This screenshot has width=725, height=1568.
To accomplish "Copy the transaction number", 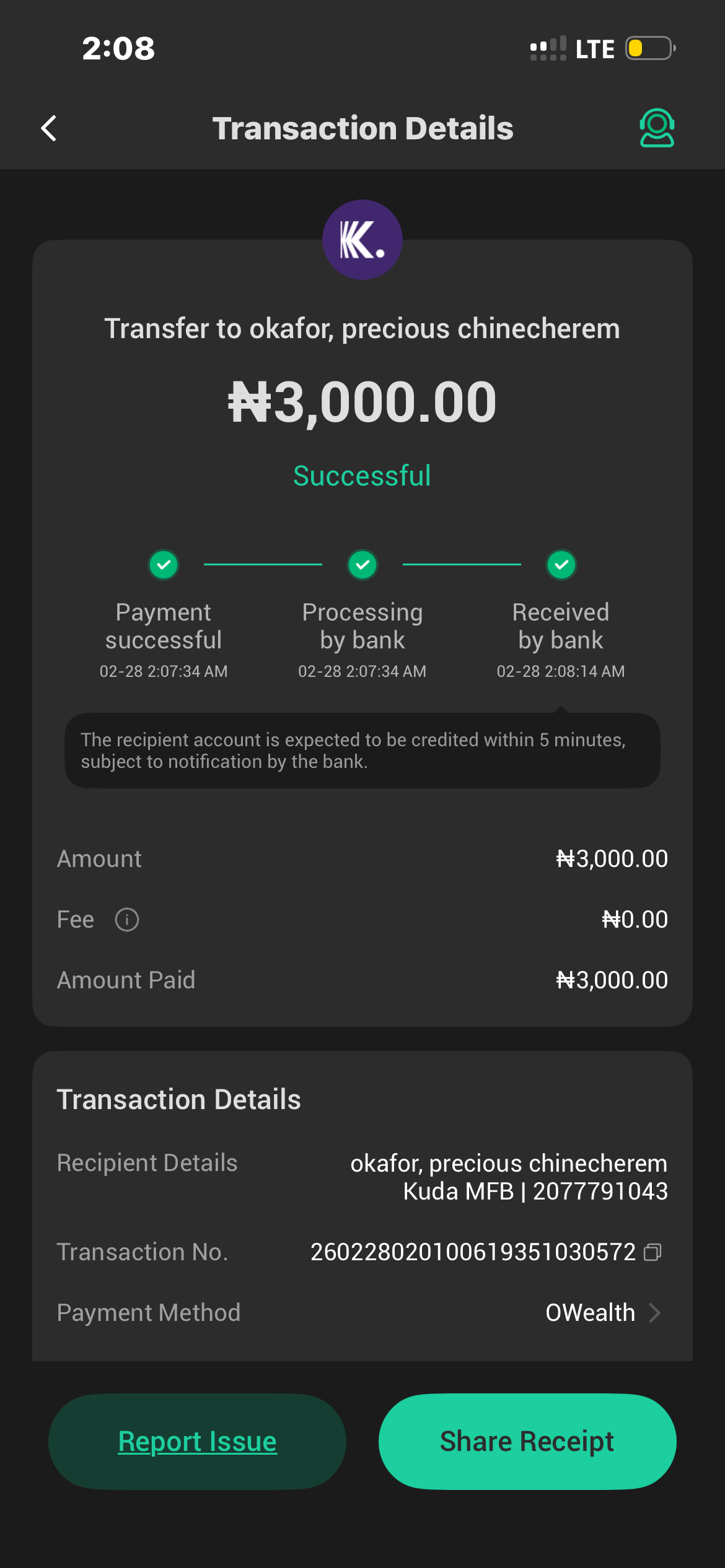I will coord(652,1252).
